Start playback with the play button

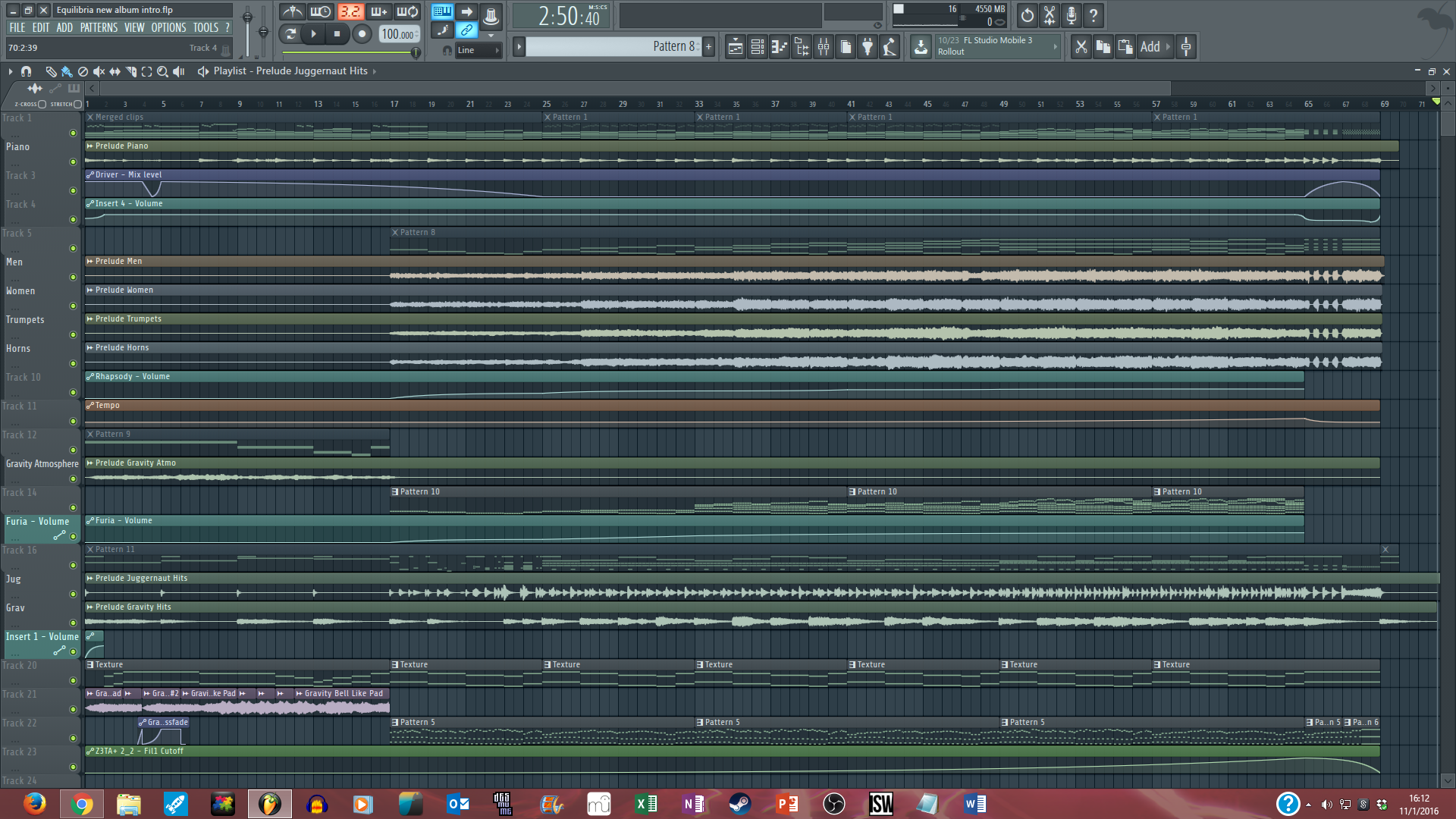313,33
